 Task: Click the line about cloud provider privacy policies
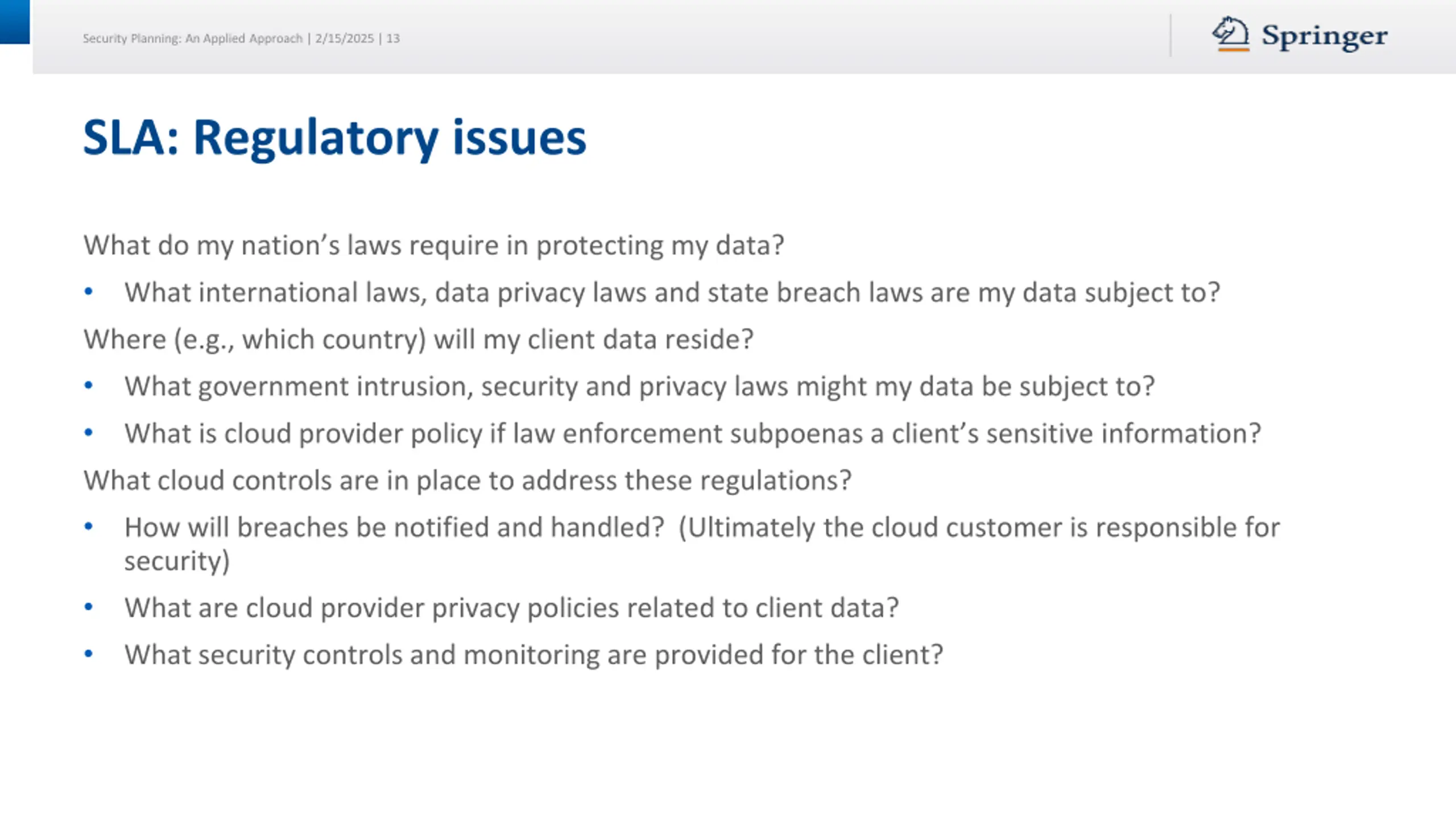[x=512, y=608]
